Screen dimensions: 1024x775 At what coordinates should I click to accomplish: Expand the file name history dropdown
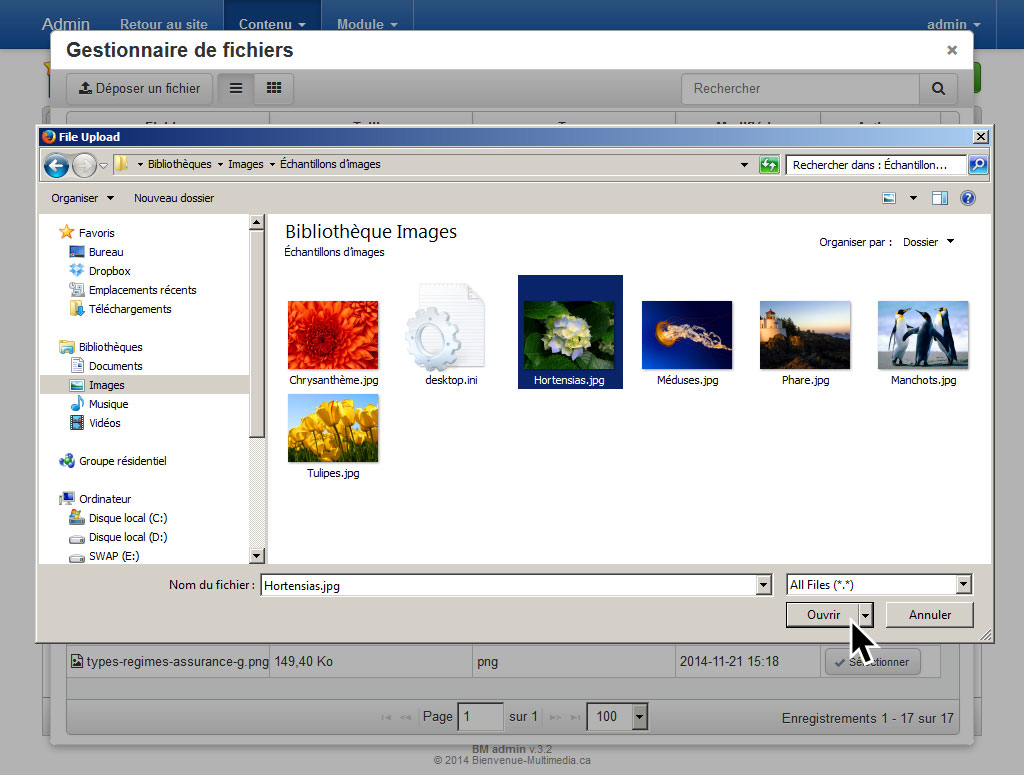(764, 586)
